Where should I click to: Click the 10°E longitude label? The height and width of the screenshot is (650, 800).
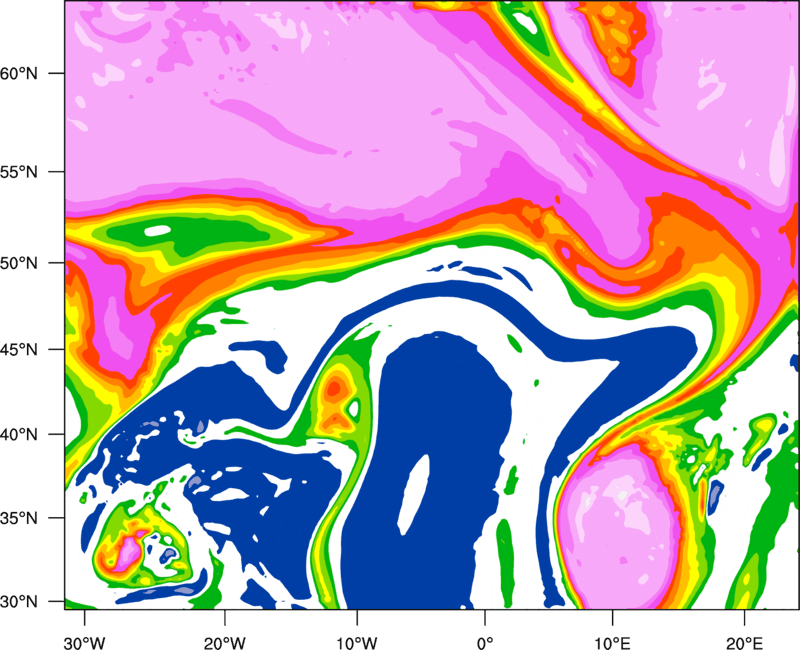pyautogui.click(x=612, y=643)
